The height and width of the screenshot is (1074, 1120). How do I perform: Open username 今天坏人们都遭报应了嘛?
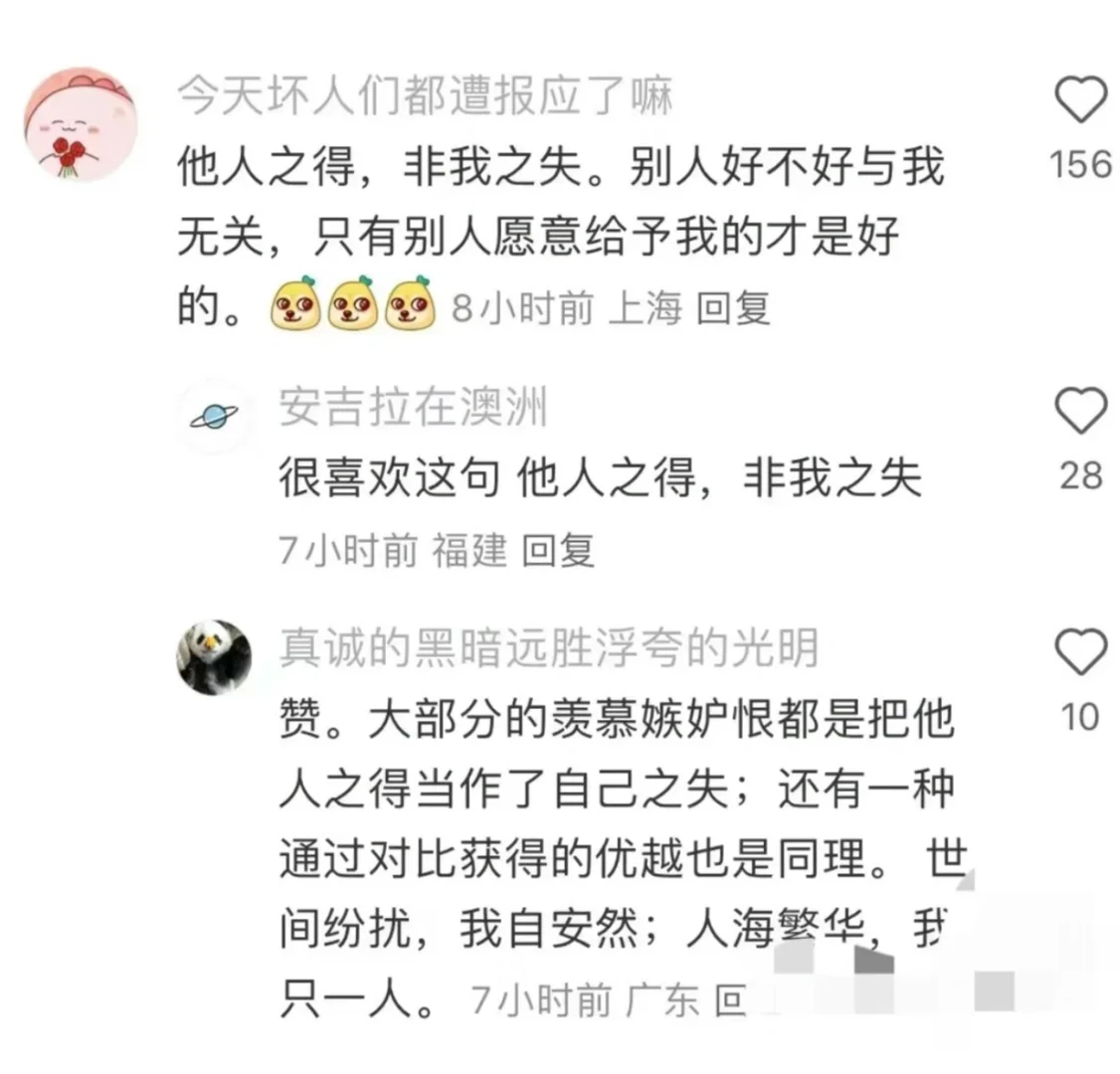click(425, 95)
